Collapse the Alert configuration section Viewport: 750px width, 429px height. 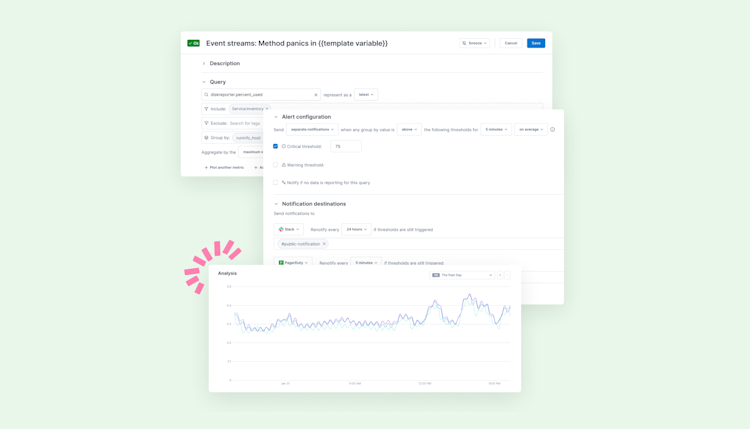(276, 117)
